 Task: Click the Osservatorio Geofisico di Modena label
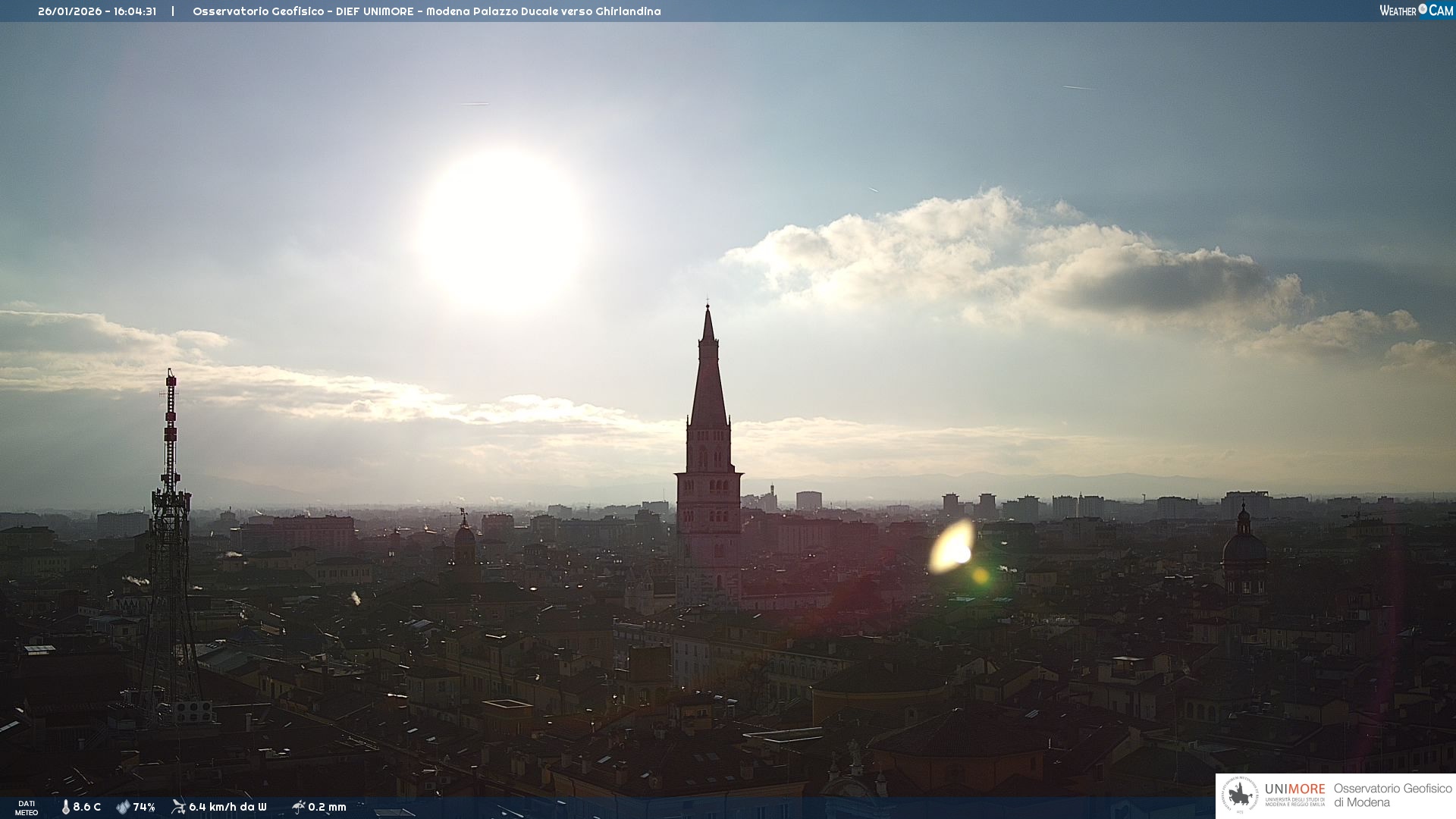coord(1392,795)
